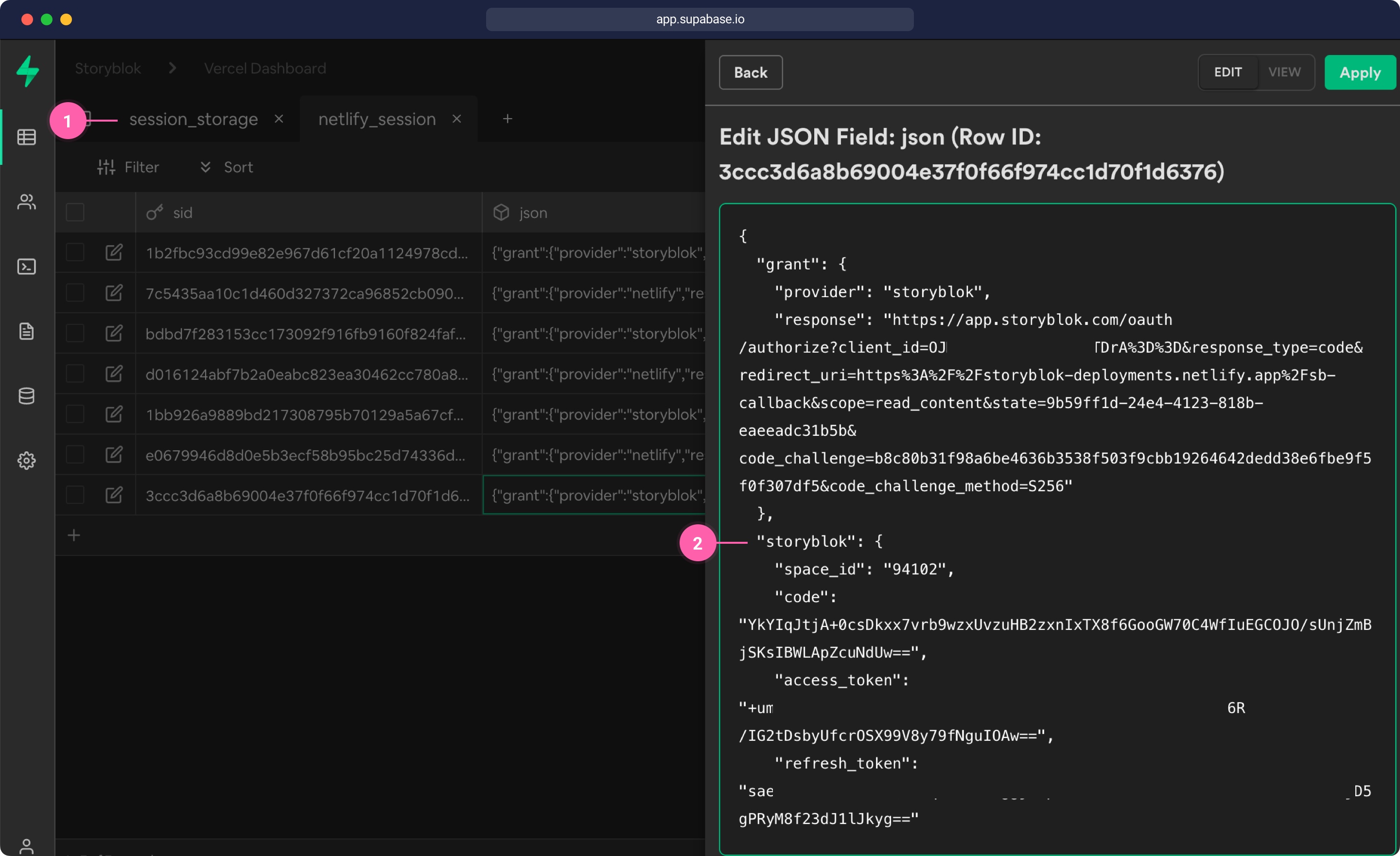Switch to the netlify_session tab
Screen dimensions: 1400x856
click(x=377, y=119)
